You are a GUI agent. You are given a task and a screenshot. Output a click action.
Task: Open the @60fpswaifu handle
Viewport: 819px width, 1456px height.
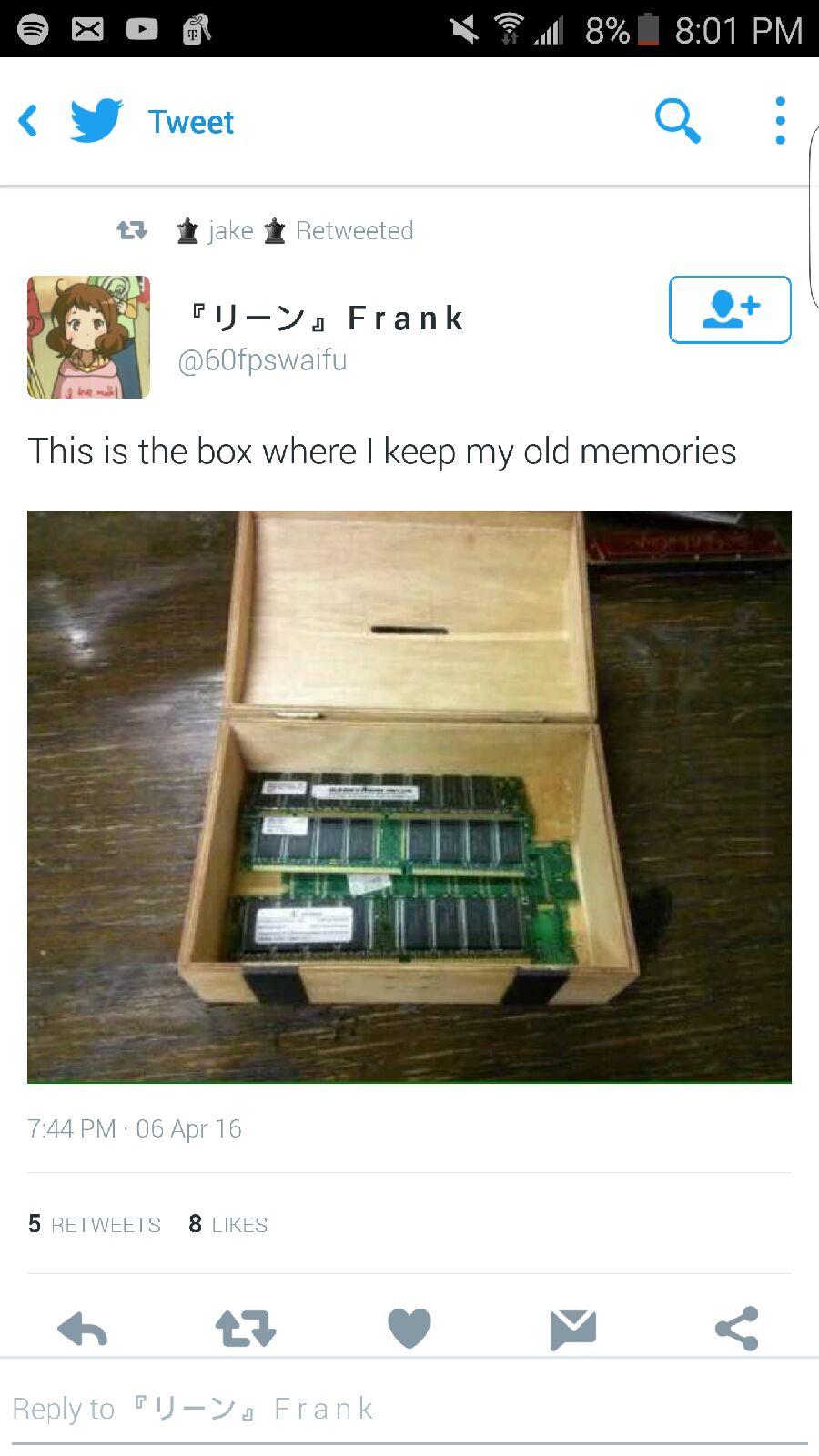[x=262, y=360]
